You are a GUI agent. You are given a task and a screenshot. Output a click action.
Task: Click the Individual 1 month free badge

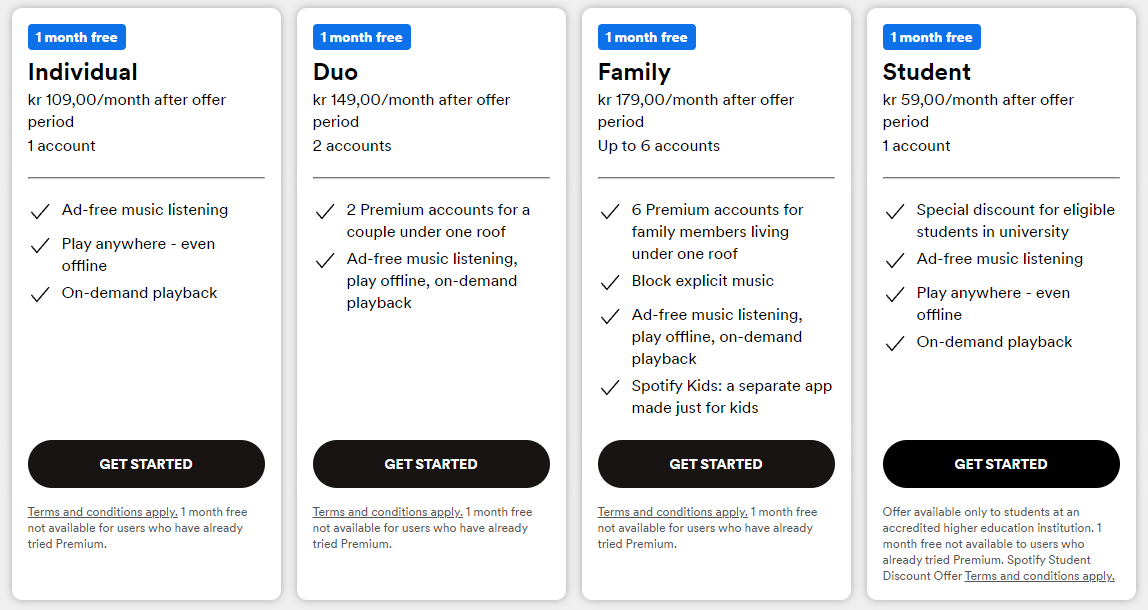click(x=77, y=37)
